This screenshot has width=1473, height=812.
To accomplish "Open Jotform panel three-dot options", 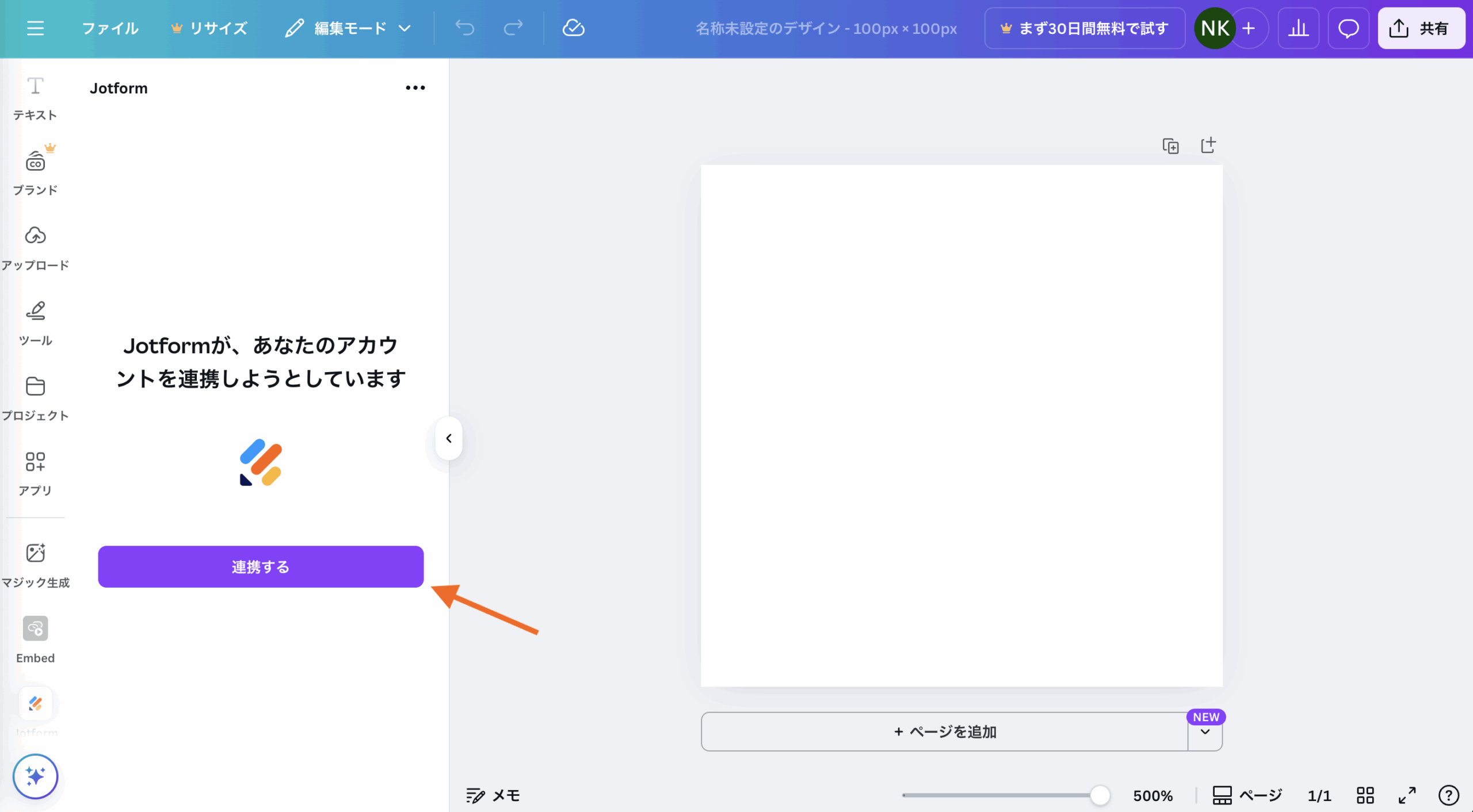I will pos(415,88).
